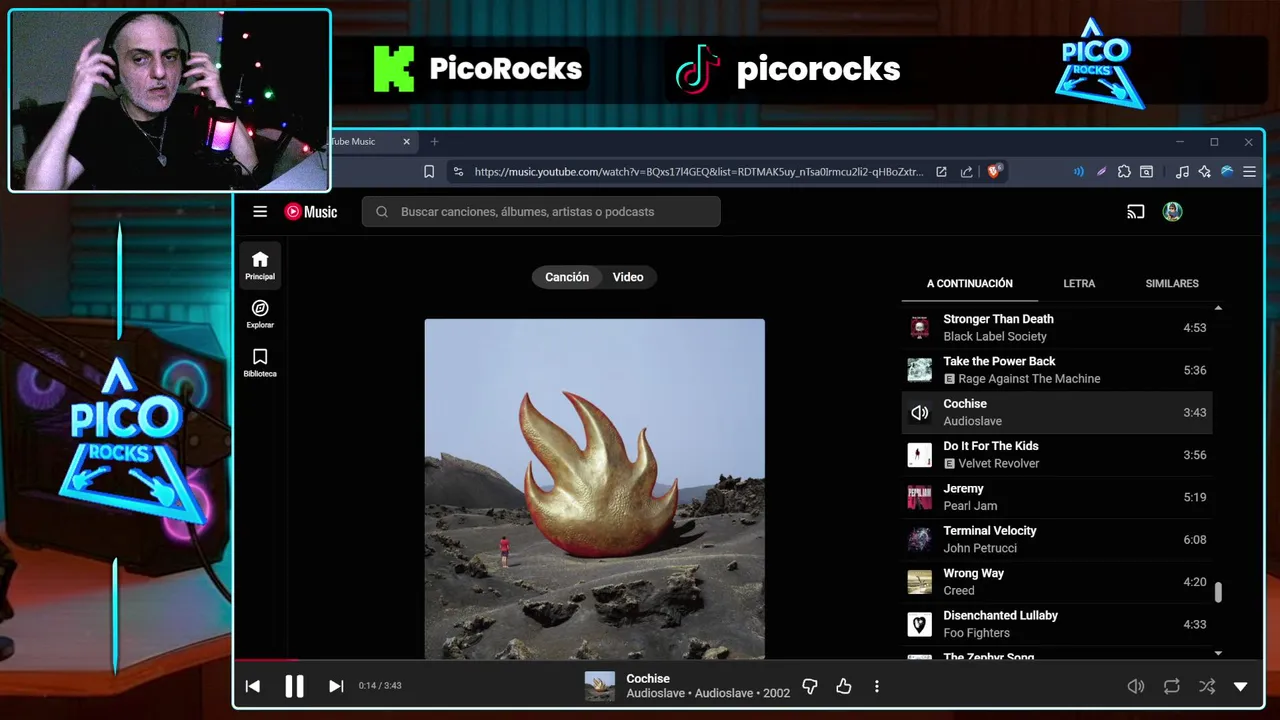Click the Audioslave link in the player bar
Viewport: 1280px width, 720px height.
pyautogui.click(x=655, y=693)
